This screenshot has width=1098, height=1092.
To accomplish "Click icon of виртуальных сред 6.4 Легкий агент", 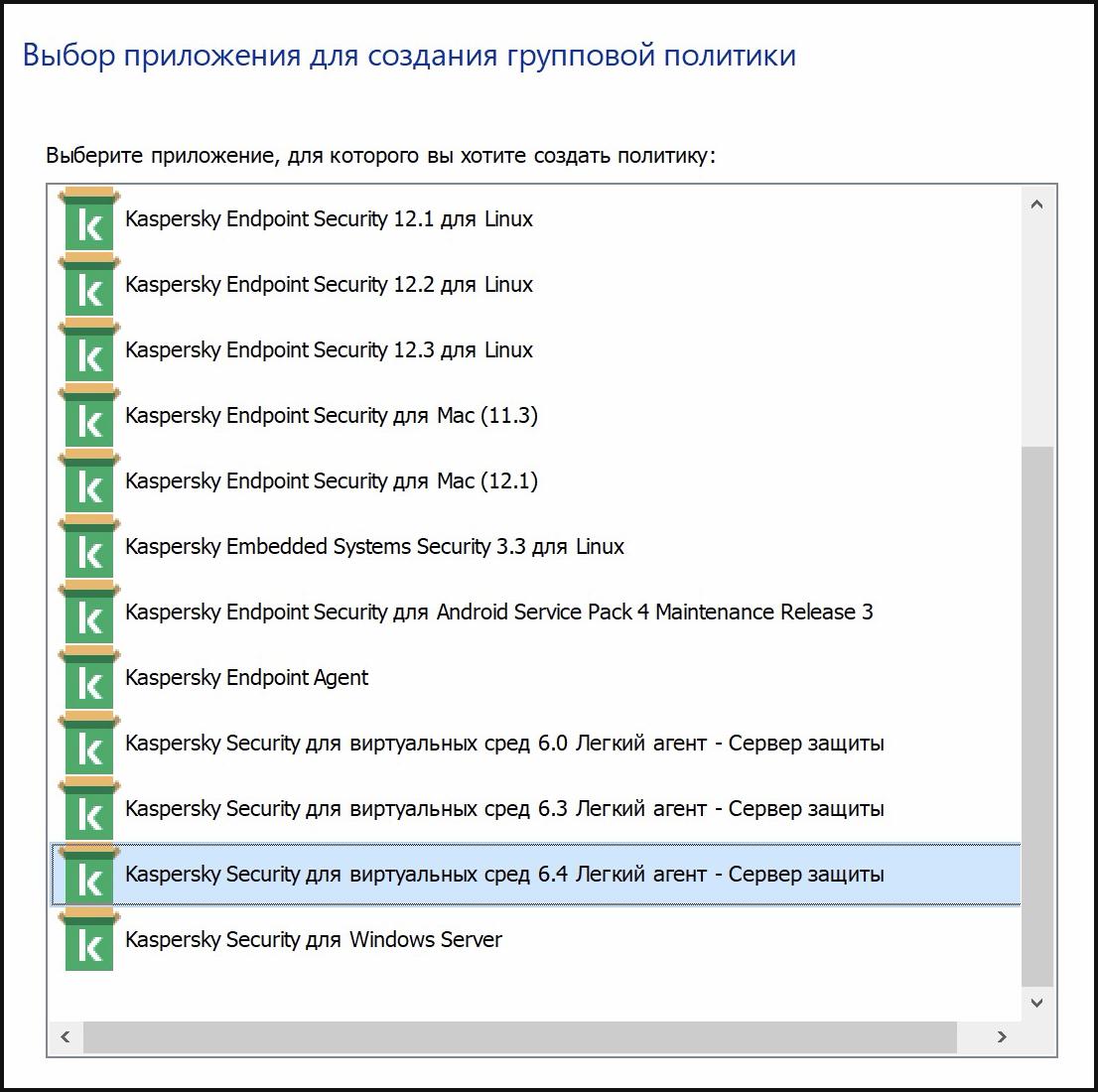I will tap(89, 875).
